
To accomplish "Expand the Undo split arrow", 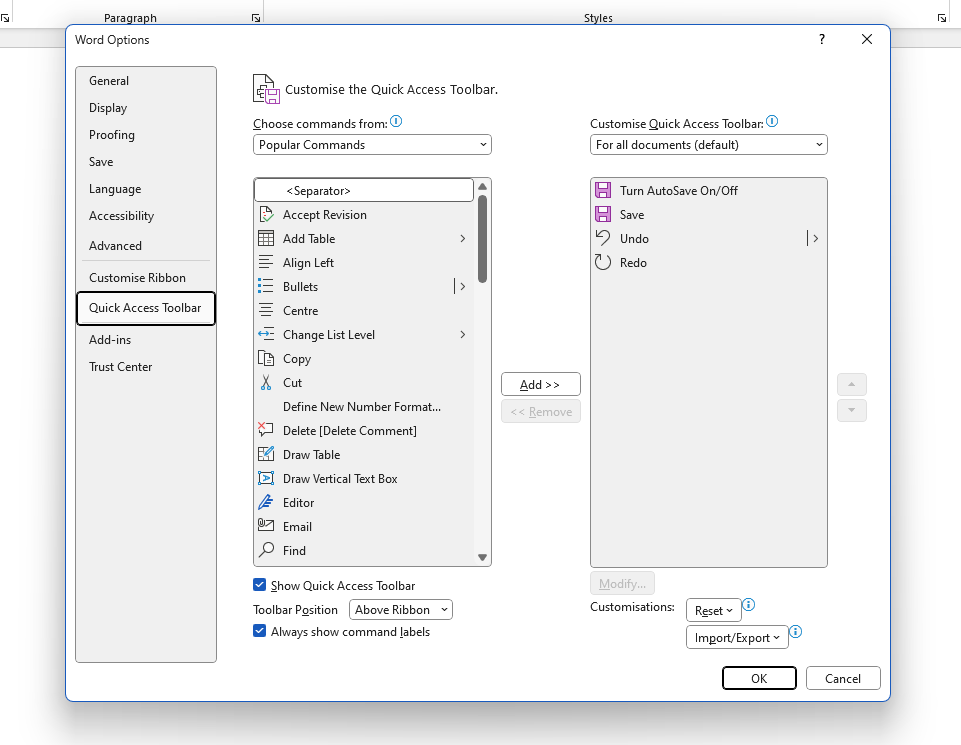I will (815, 238).
